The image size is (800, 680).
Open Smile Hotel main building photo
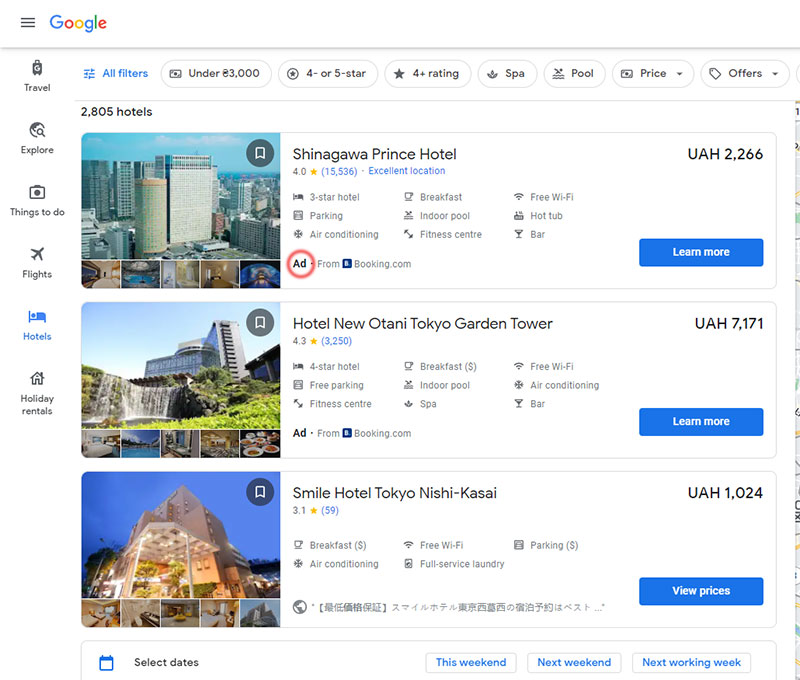(x=181, y=535)
